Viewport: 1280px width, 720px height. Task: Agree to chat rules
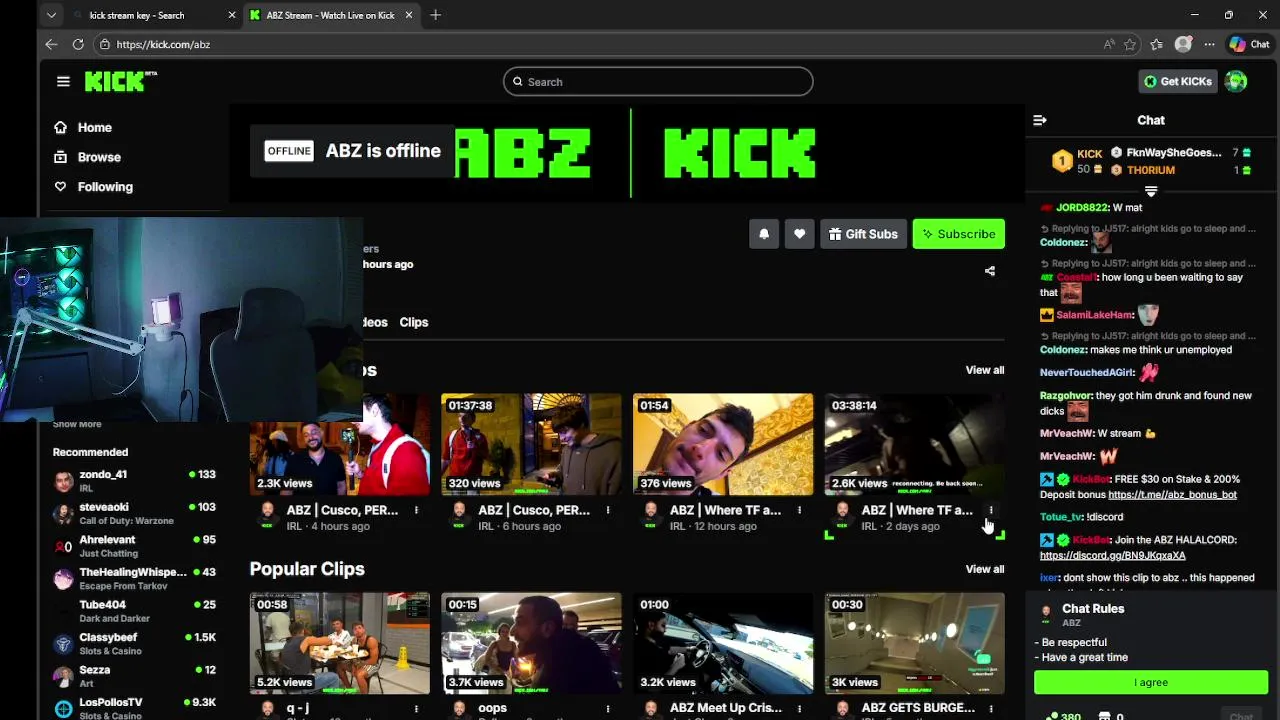tap(1151, 682)
